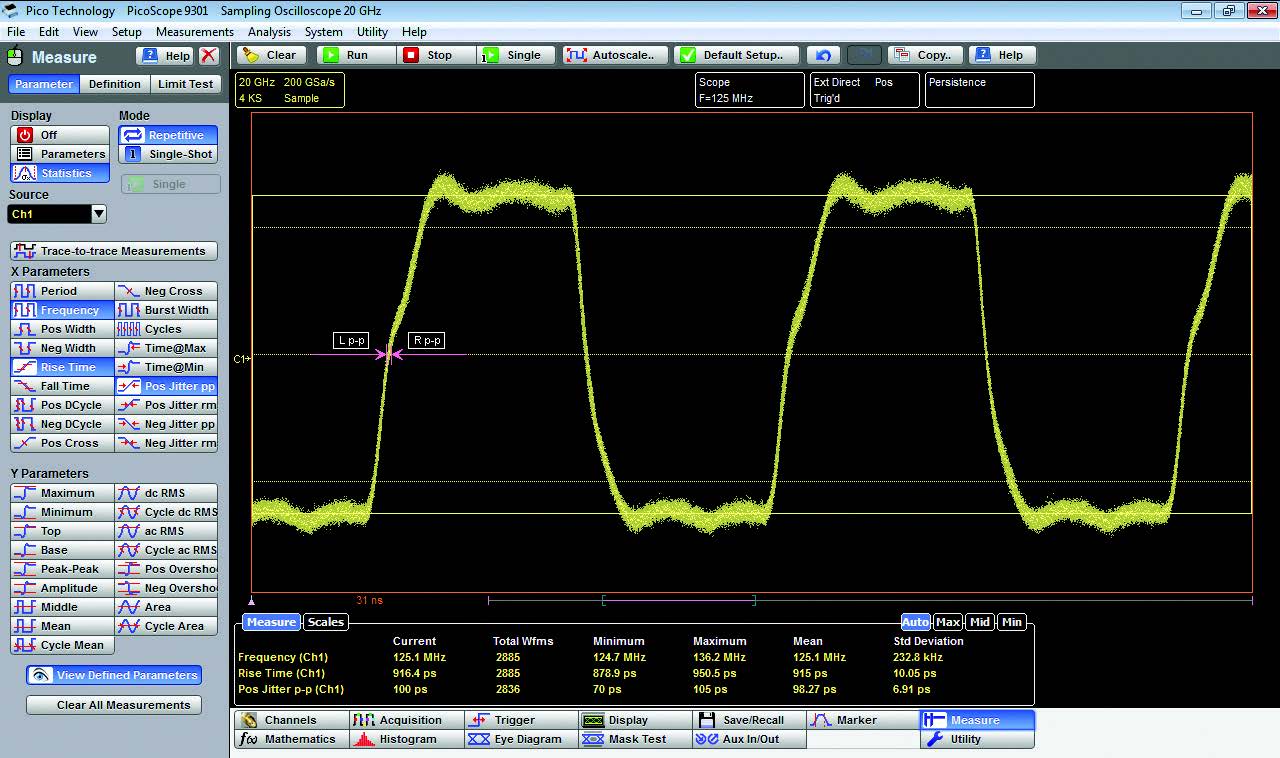Click the Undo arrow icon in toolbar
Image resolution: width=1280 pixels, height=758 pixels.
point(823,55)
